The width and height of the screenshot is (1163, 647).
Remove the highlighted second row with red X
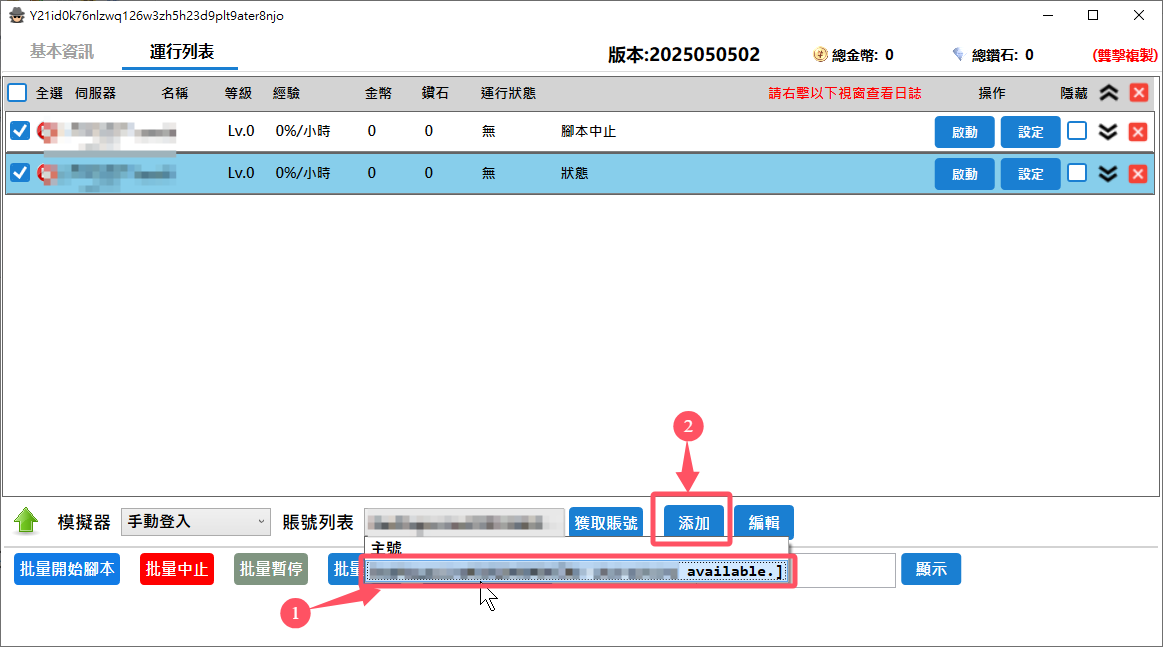coord(1138,173)
